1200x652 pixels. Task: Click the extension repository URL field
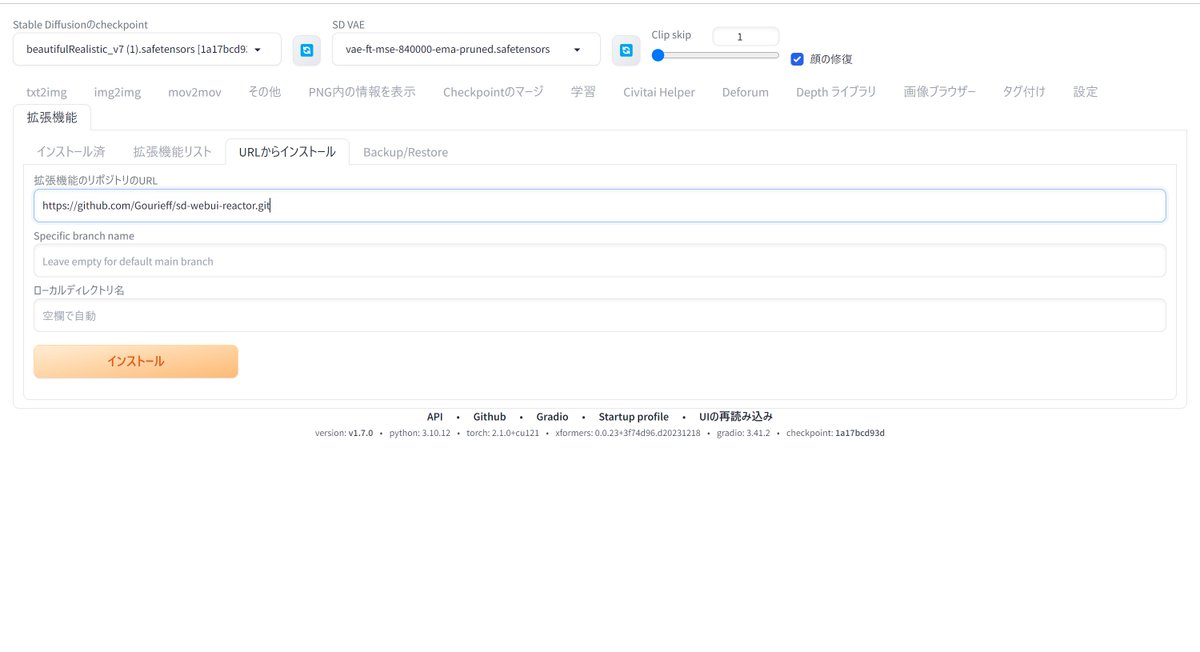point(600,206)
